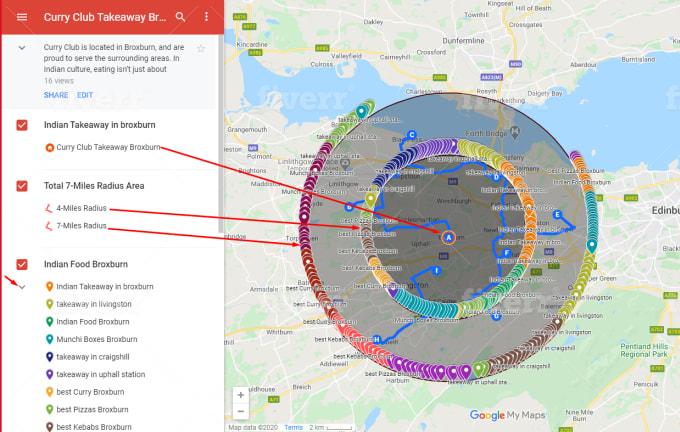This screenshot has width=680, height=432.
Task: Click the search magnifier icon
Action: click(180, 17)
